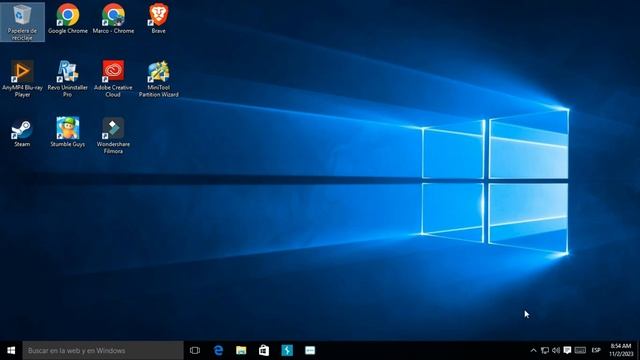This screenshot has width=640, height=360.
Task: Open the last pinned taskbar app
Action: click(x=310, y=350)
